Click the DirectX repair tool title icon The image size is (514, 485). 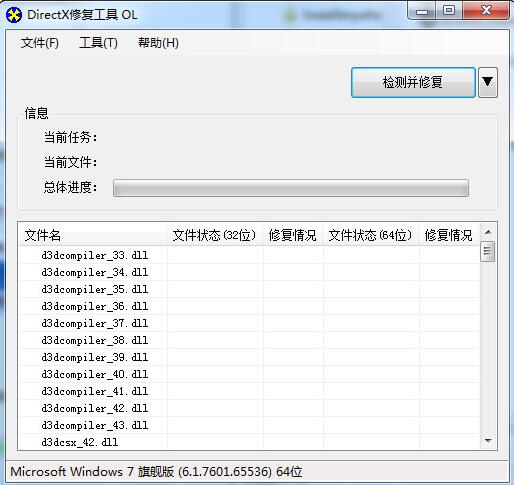(x=14, y=15)
